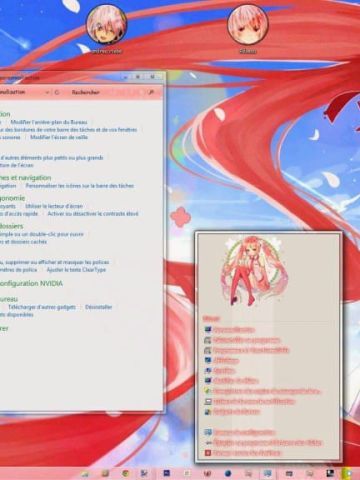Click the refresh button beside the address bar
The width and height of the screenshot is (360, 480).
coord(57,92)
